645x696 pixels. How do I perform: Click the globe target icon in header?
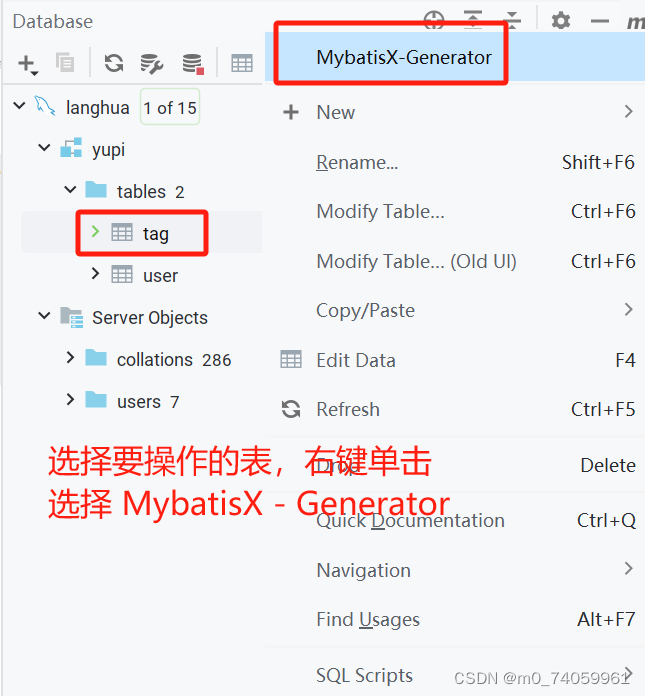pyautogui.click(x=434, y=20)
